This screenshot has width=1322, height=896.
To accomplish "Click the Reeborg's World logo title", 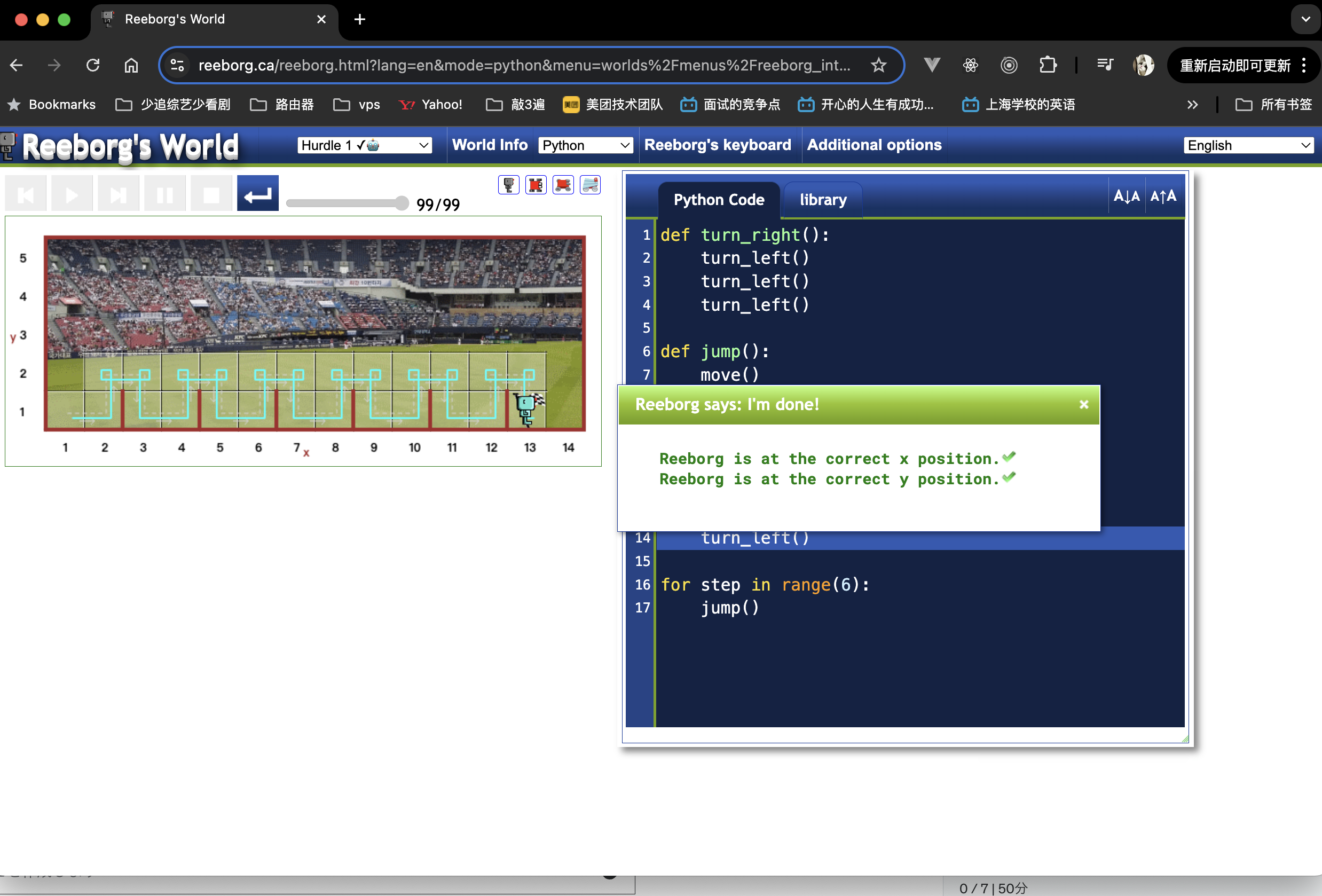I will (x=130, y=147).
